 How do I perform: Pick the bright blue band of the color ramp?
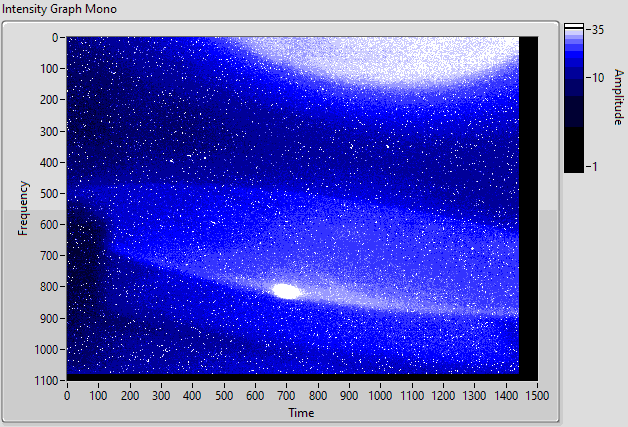pyautogui.click(x=574, y=50)
